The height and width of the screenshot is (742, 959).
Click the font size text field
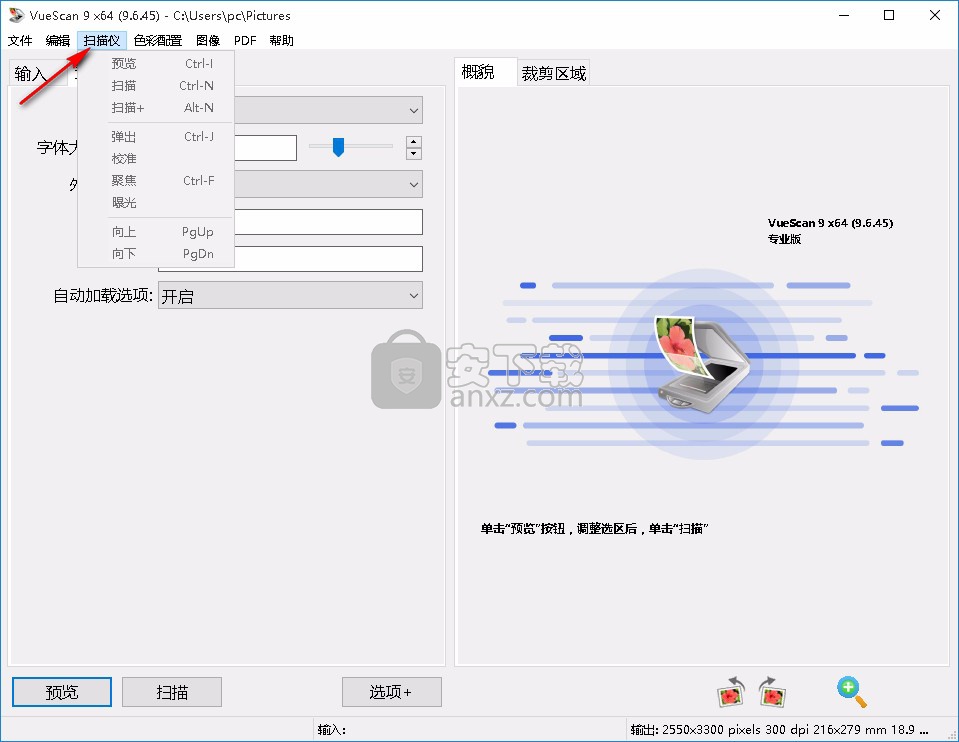(x=265, y=148)
